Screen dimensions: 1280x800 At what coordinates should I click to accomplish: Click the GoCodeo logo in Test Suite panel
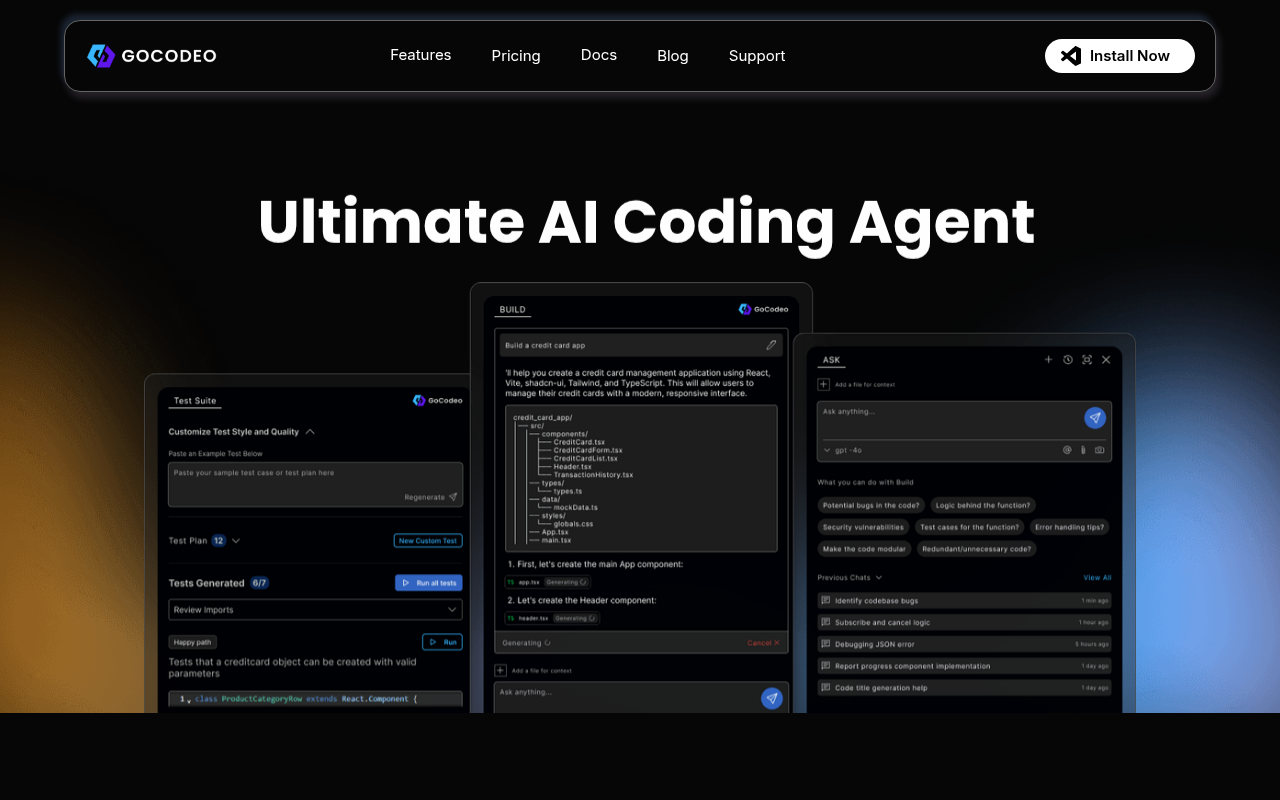pos(438,400)
